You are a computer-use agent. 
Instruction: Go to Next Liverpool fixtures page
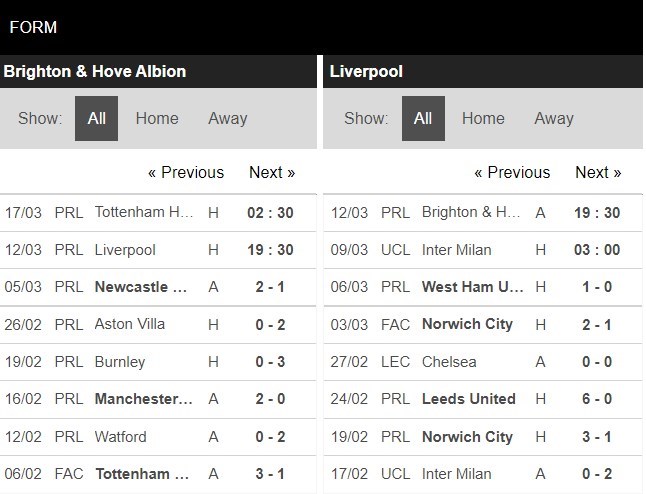(598, 172)
